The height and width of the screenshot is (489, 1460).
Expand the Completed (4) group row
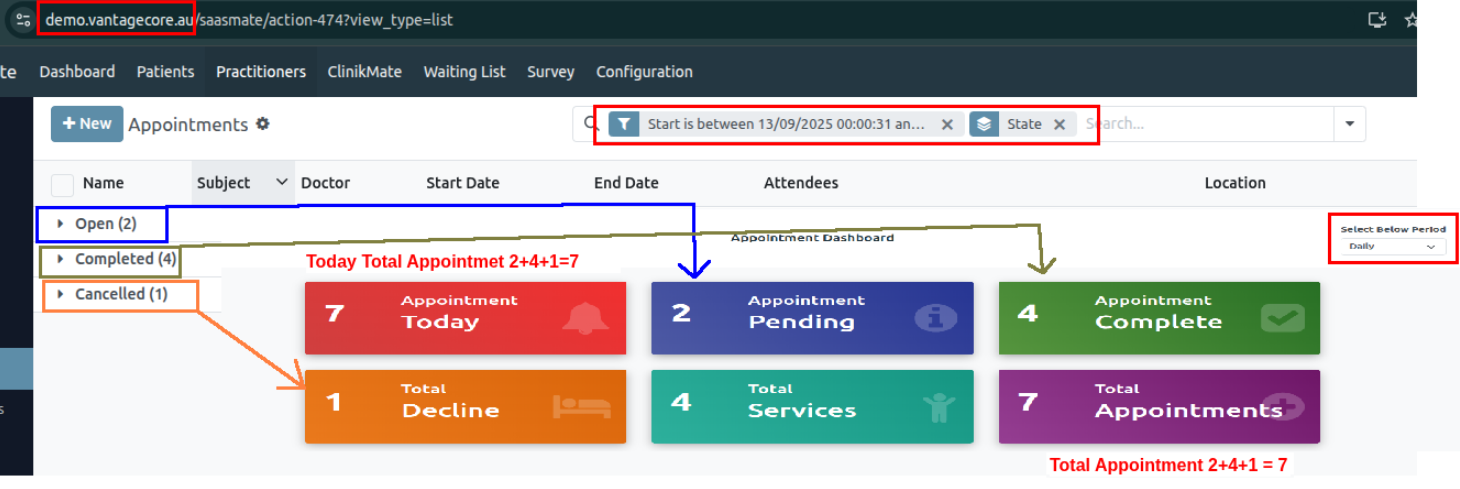tap(110, 259)
